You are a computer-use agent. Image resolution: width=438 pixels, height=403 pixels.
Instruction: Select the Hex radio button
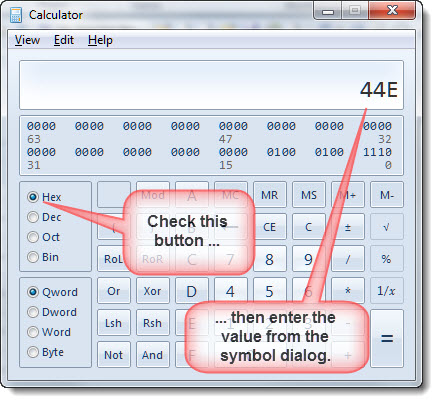coord(44,197)
